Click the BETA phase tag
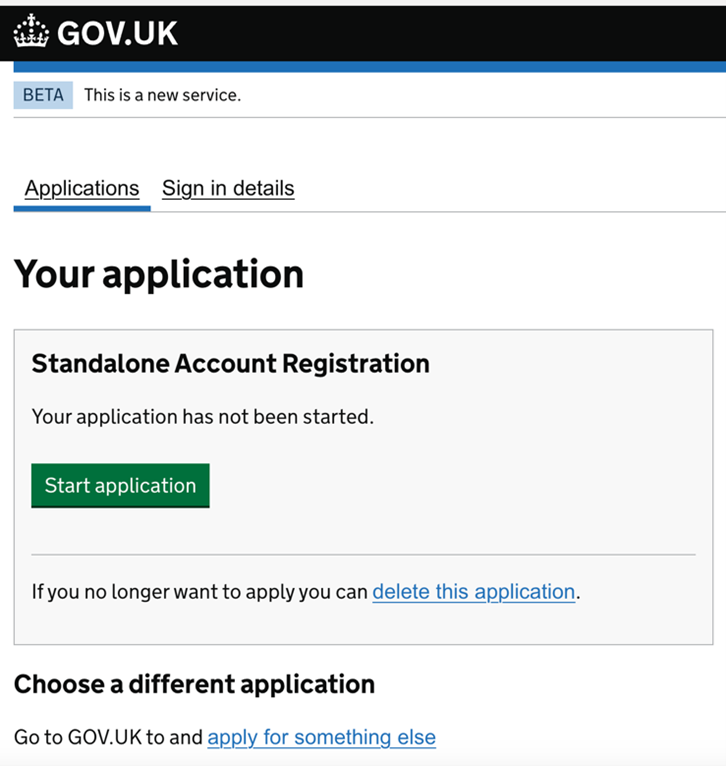The image size is (726, 766). 43,95
